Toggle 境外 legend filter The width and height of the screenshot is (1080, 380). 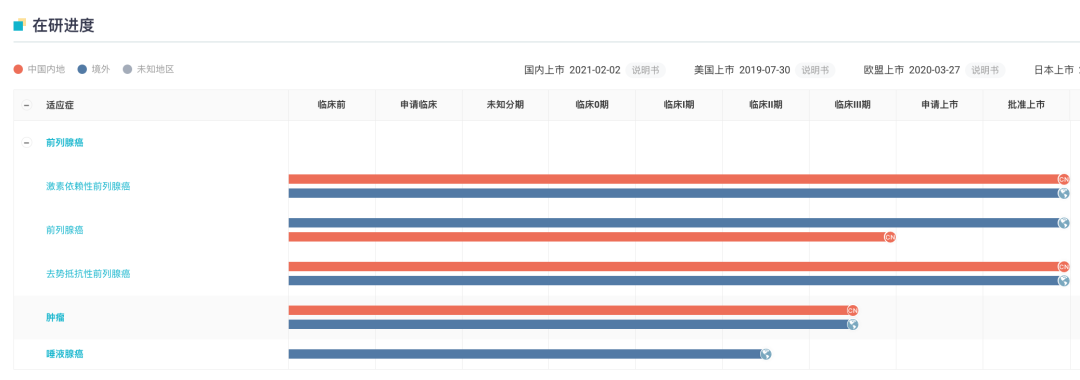click(x=94, y=70)
